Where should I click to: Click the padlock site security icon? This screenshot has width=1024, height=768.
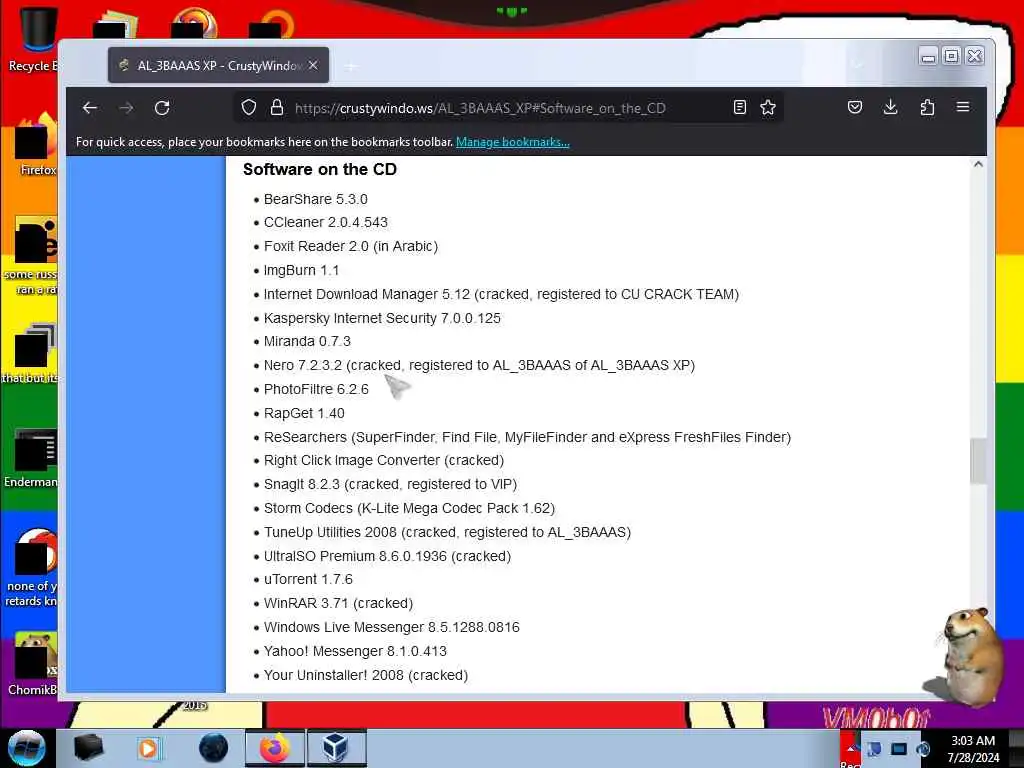(x=277, y=108)
